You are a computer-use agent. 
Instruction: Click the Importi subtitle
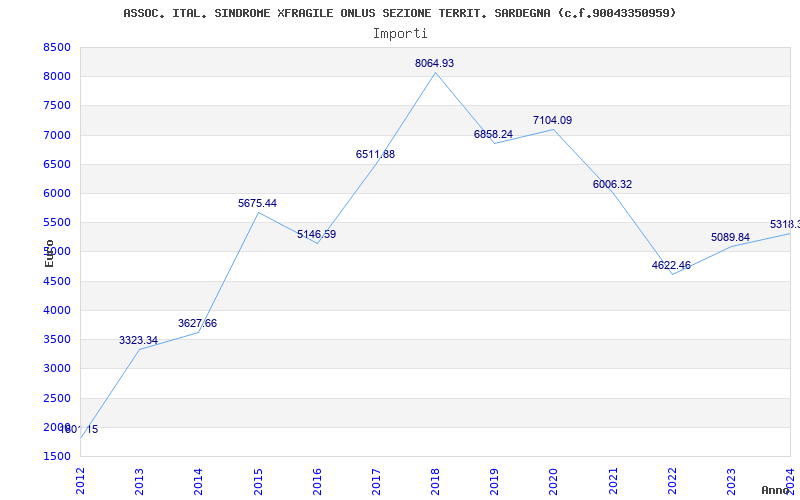click(399, 34)
